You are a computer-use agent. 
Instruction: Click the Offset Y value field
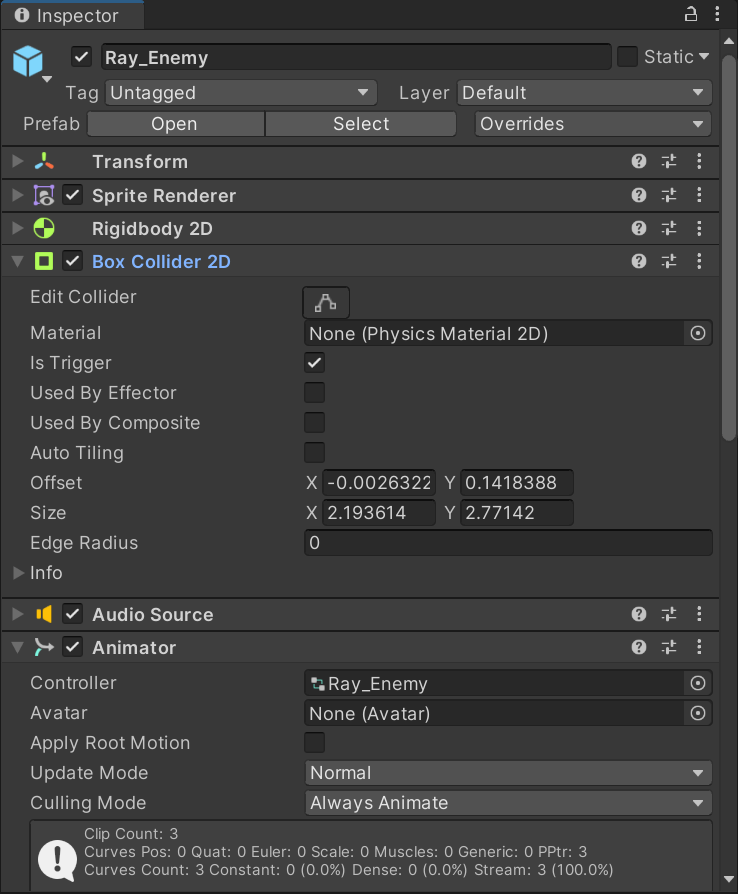pyautogui.click(x=517, y=483)
